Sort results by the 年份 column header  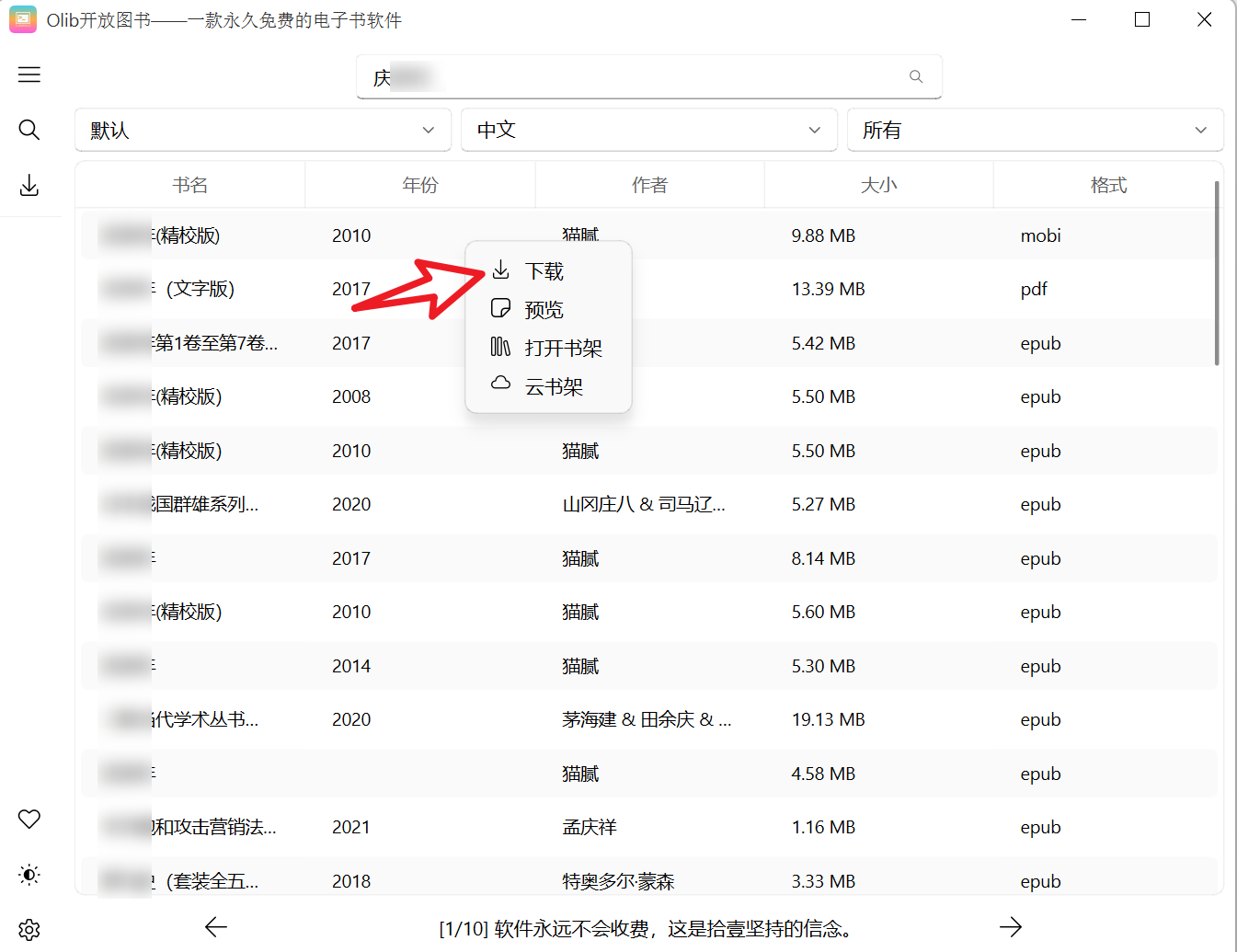[x=419, y=184]
